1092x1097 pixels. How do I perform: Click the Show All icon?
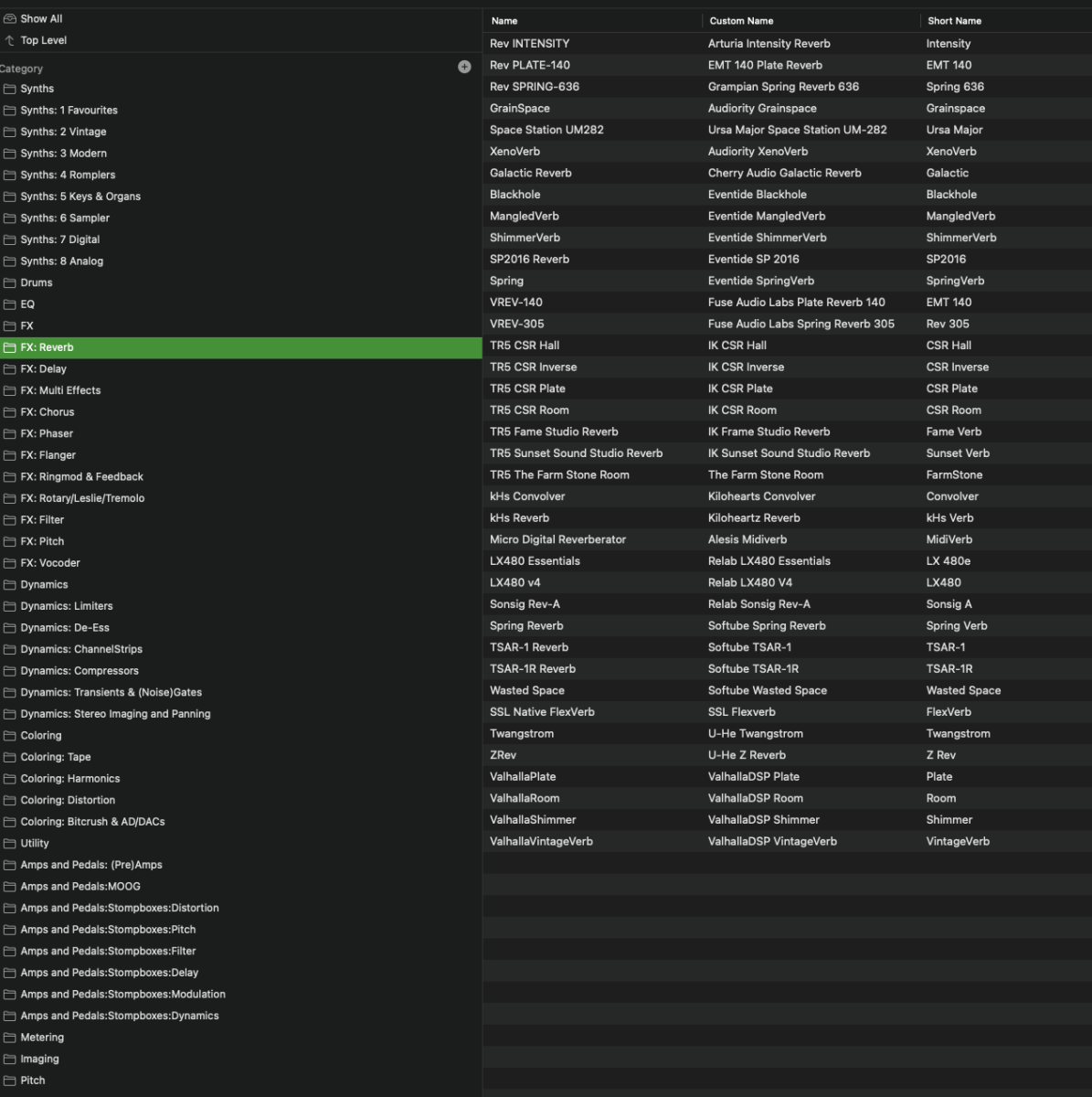[x=10, y=18]
